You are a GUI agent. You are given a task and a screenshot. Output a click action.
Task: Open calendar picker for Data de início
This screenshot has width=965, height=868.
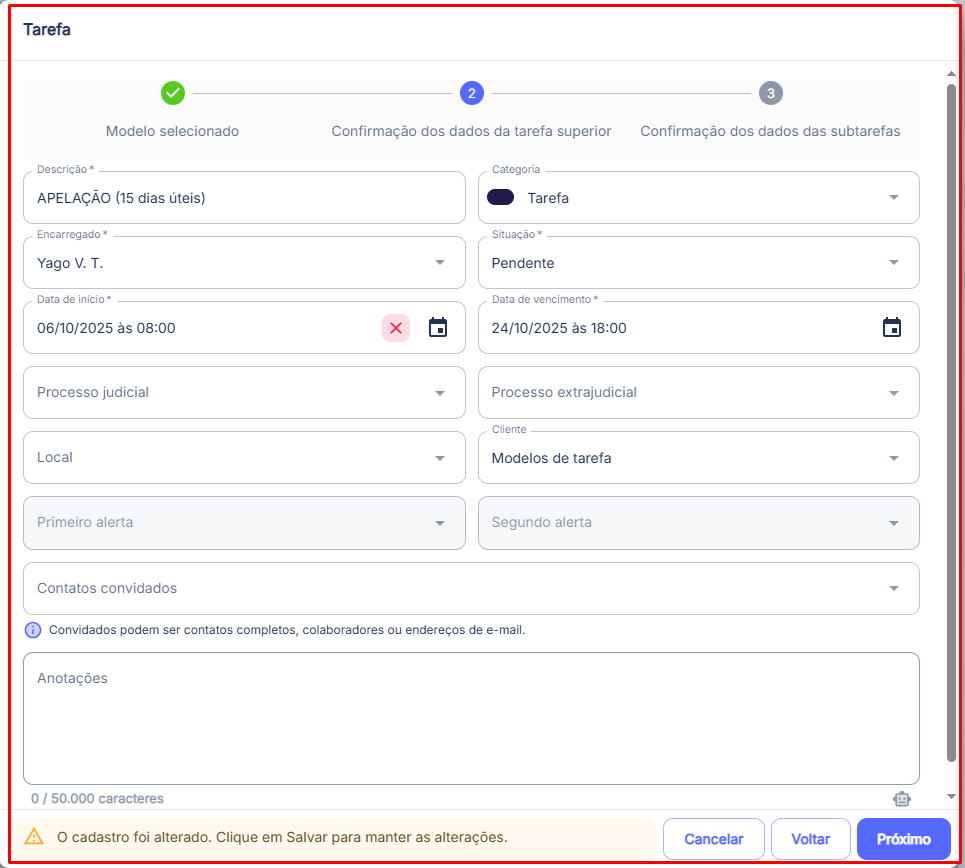click(x=438, y=328)
